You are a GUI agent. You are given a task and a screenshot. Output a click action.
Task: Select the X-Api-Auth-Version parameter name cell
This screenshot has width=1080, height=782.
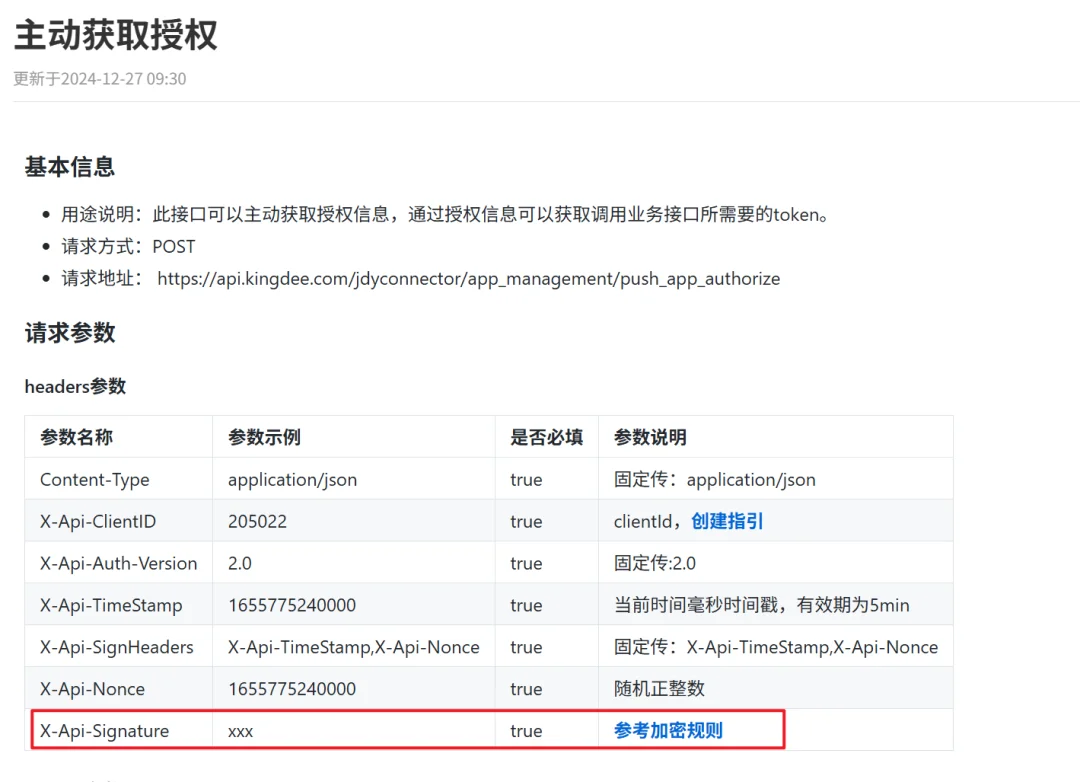[x=118, y=564]
